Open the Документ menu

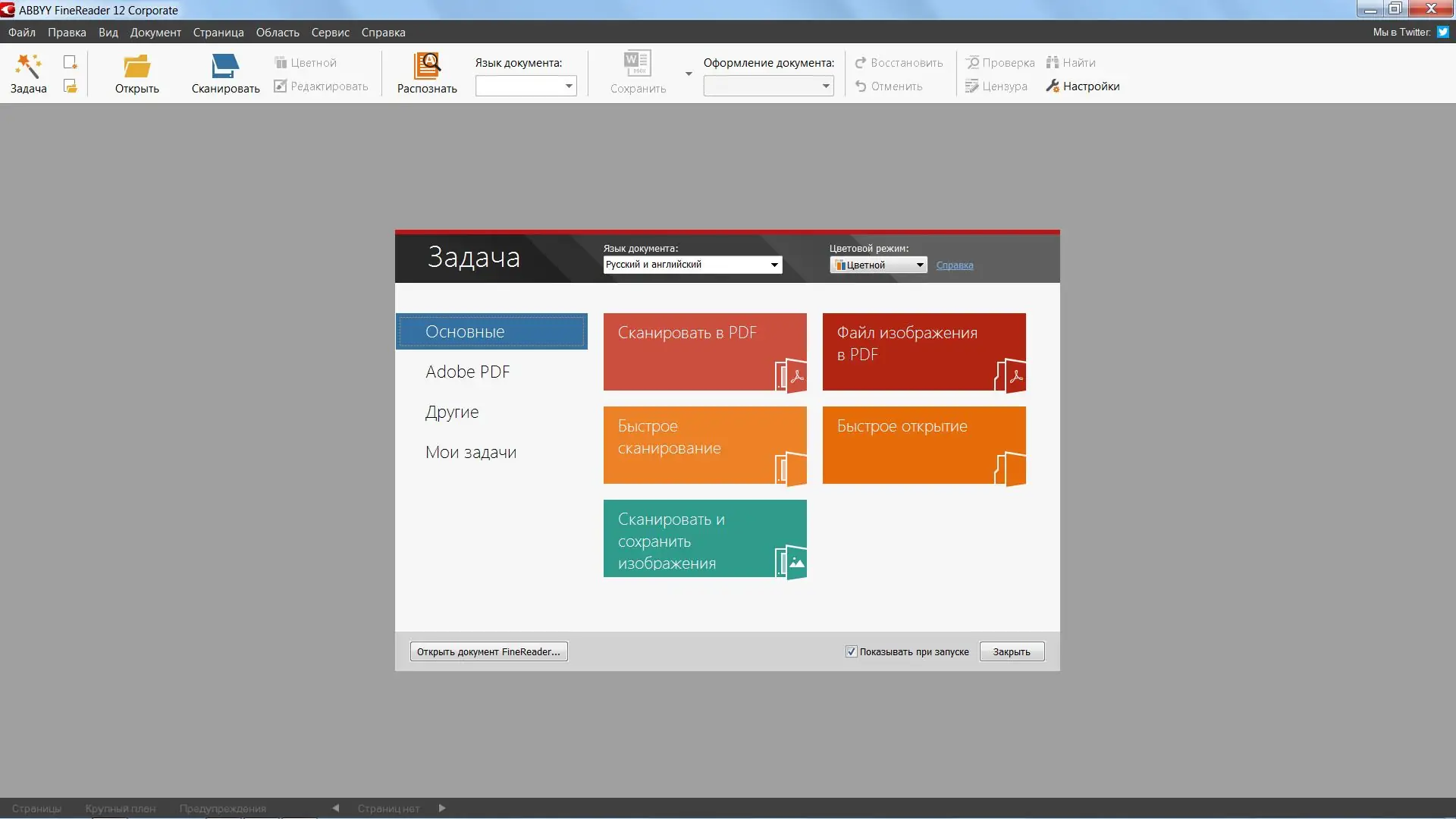(155, 33)
